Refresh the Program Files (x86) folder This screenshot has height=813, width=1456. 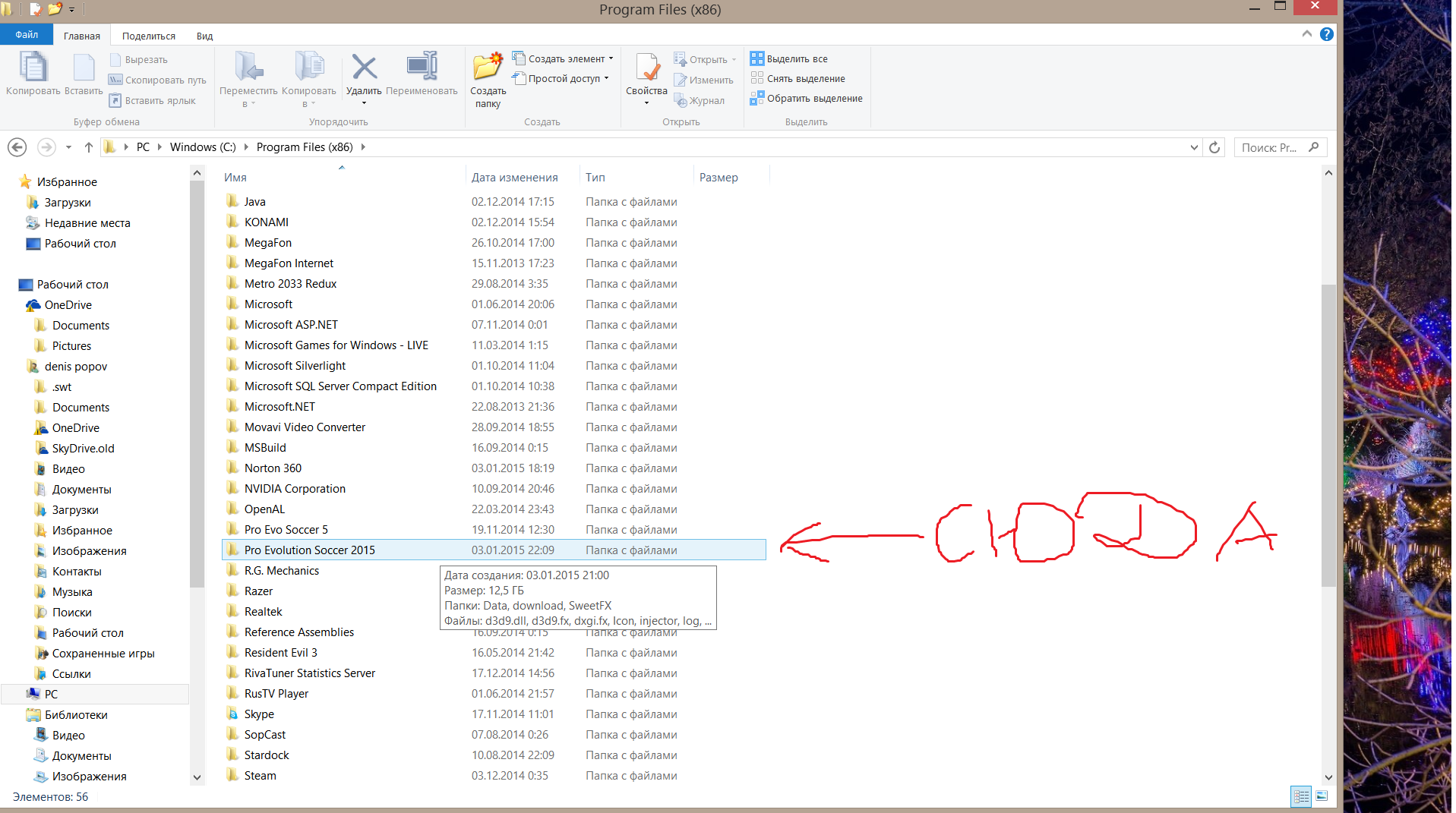[x=1214, y=147]
